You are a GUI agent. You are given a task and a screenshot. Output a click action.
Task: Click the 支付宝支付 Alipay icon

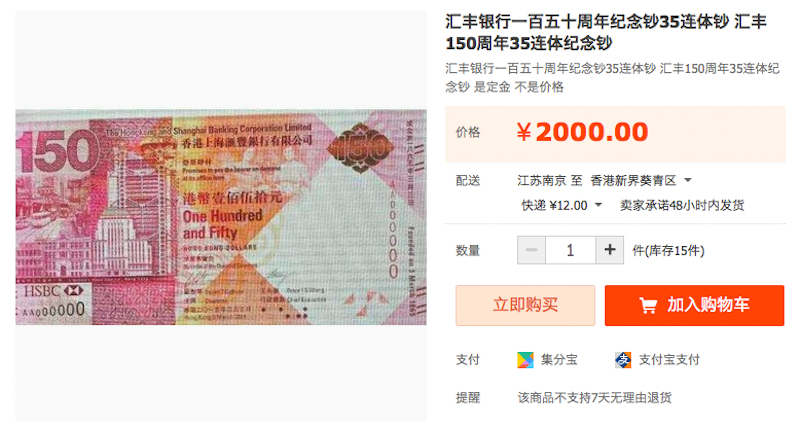623,360
